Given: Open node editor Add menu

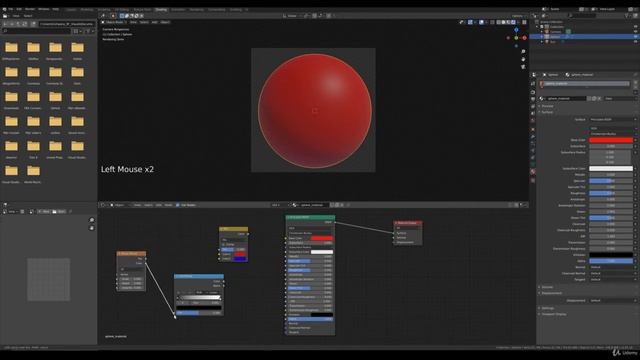Looking at the screenshot, I should (158, 205).
